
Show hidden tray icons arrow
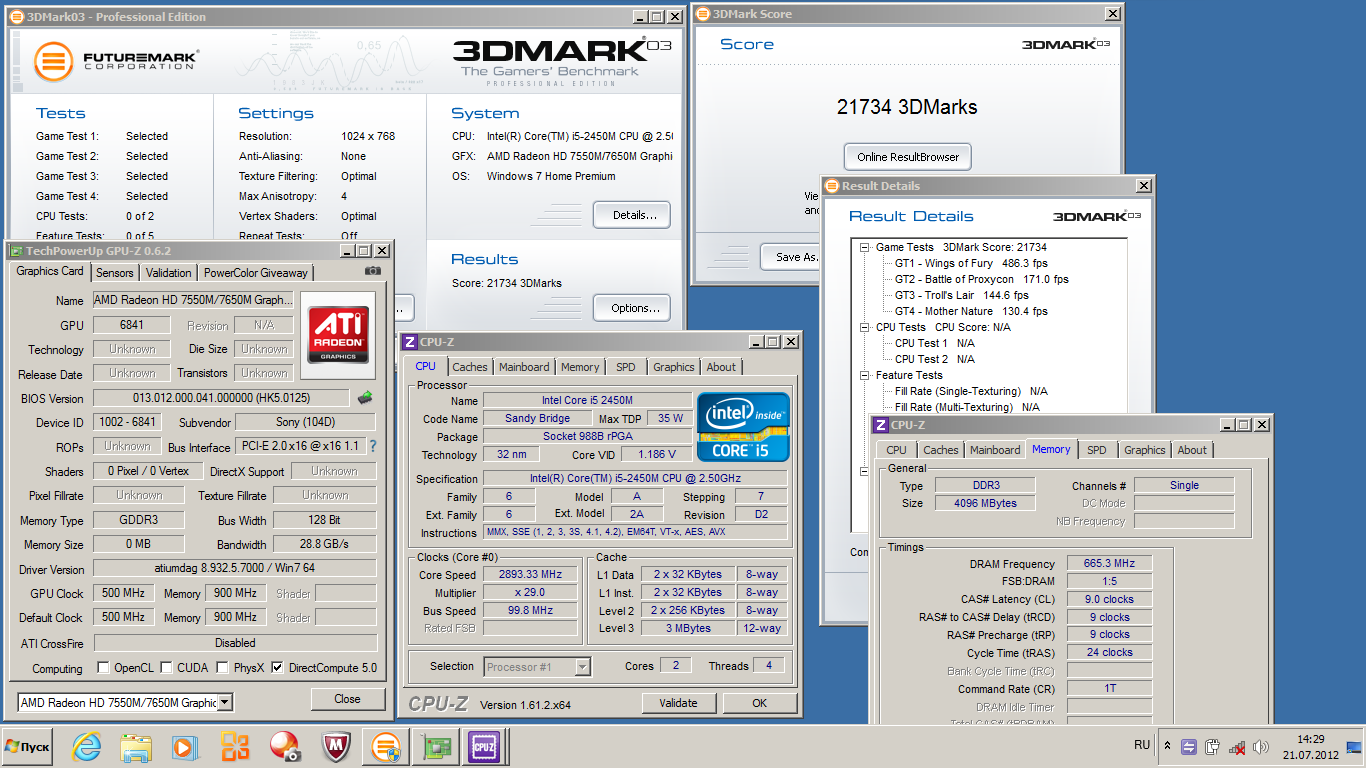[x=1166, y=746]
